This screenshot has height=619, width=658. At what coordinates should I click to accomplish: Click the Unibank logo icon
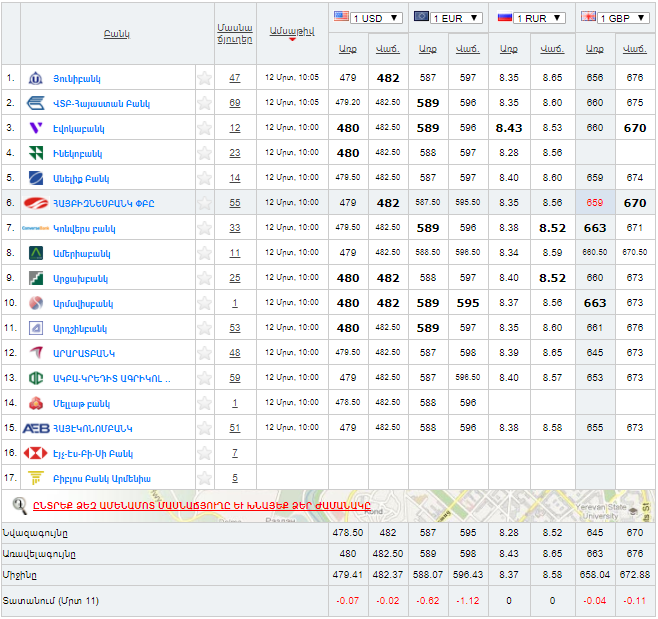coord(35,78)
